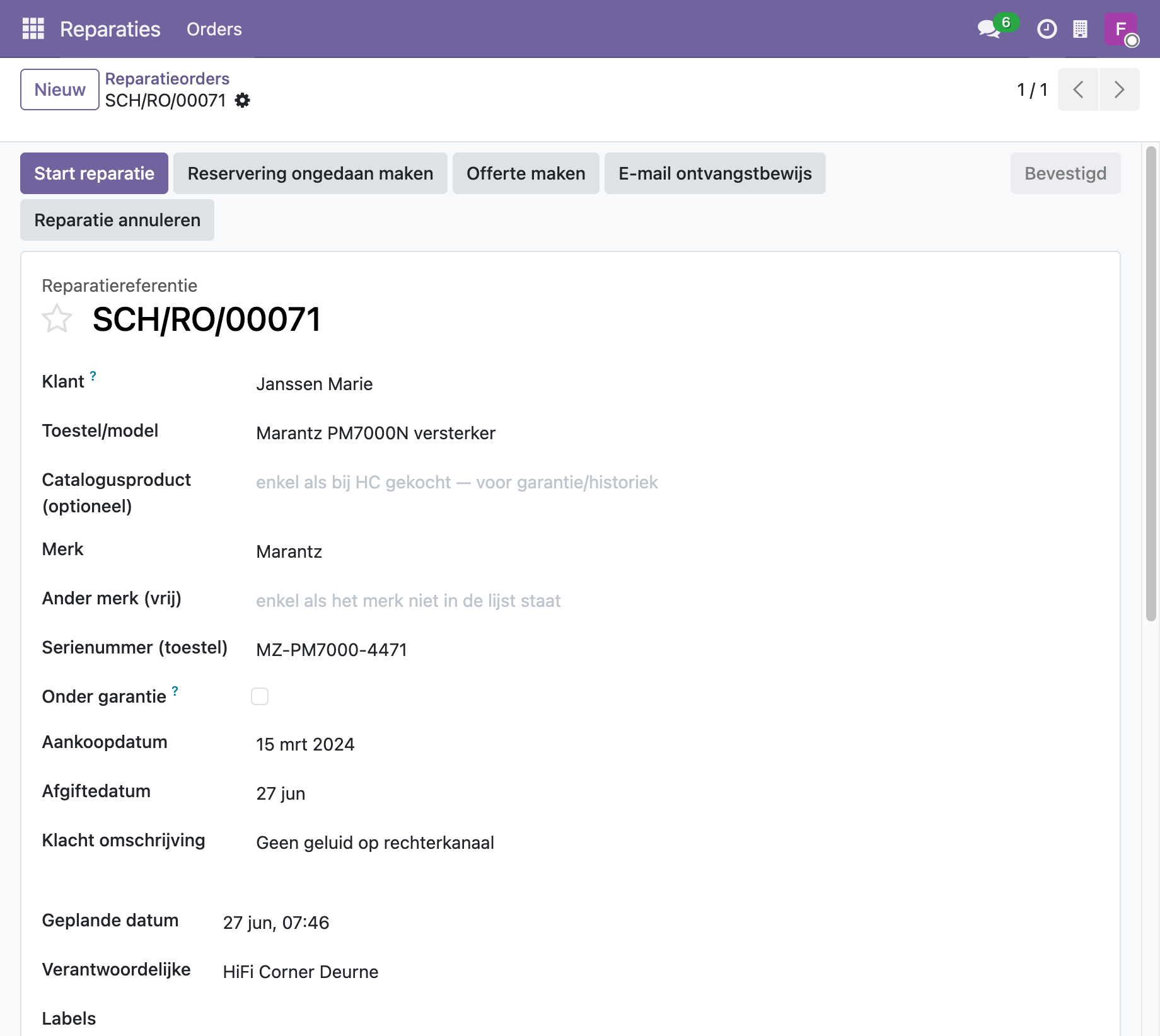This screenshot has height=1036, width=1160.
Task: Select the Bevestigd status stage
Action: [1065, 173]
